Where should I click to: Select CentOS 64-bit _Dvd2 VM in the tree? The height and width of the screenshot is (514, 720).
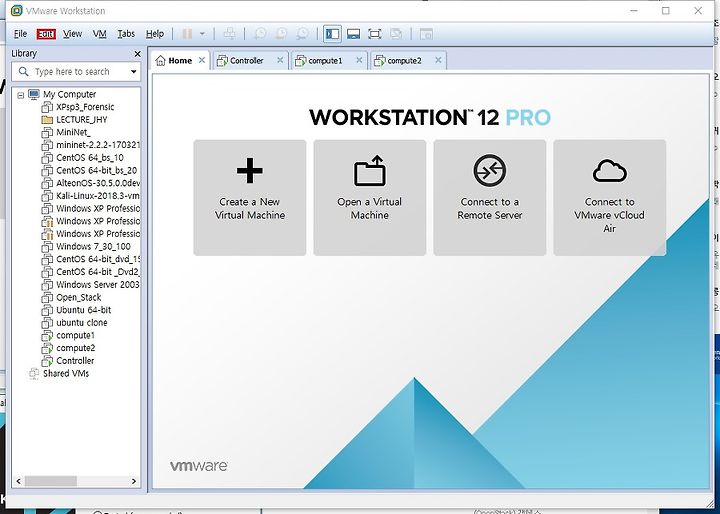point(98,272)
